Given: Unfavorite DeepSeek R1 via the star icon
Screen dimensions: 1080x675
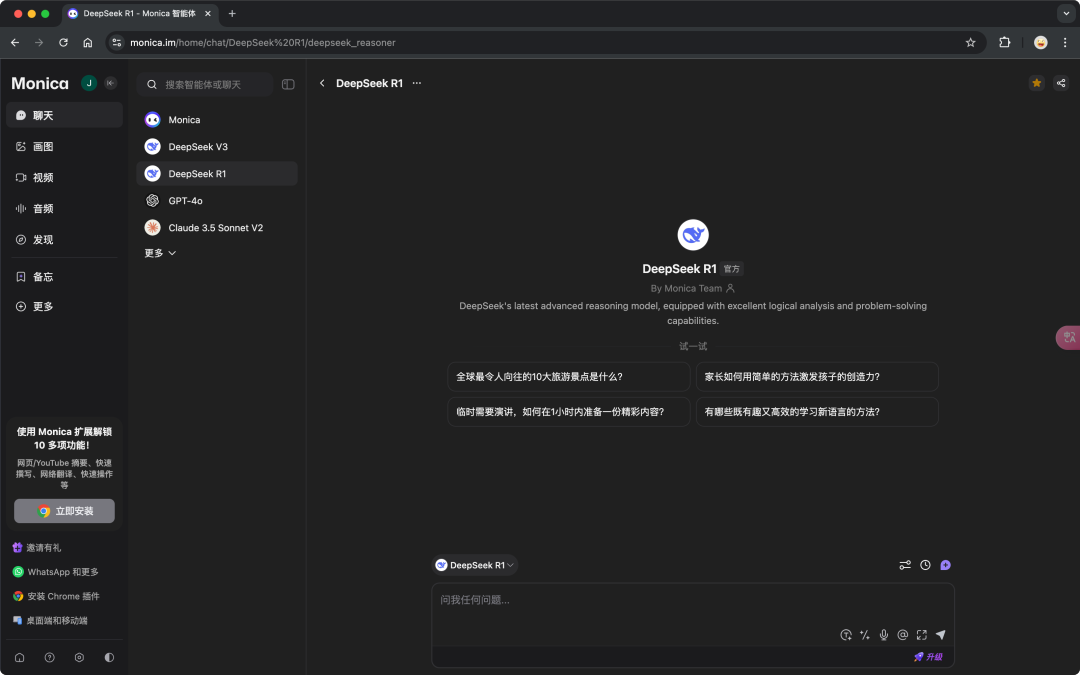Looking at the screenshot, I should click(x=1036, y=83).
